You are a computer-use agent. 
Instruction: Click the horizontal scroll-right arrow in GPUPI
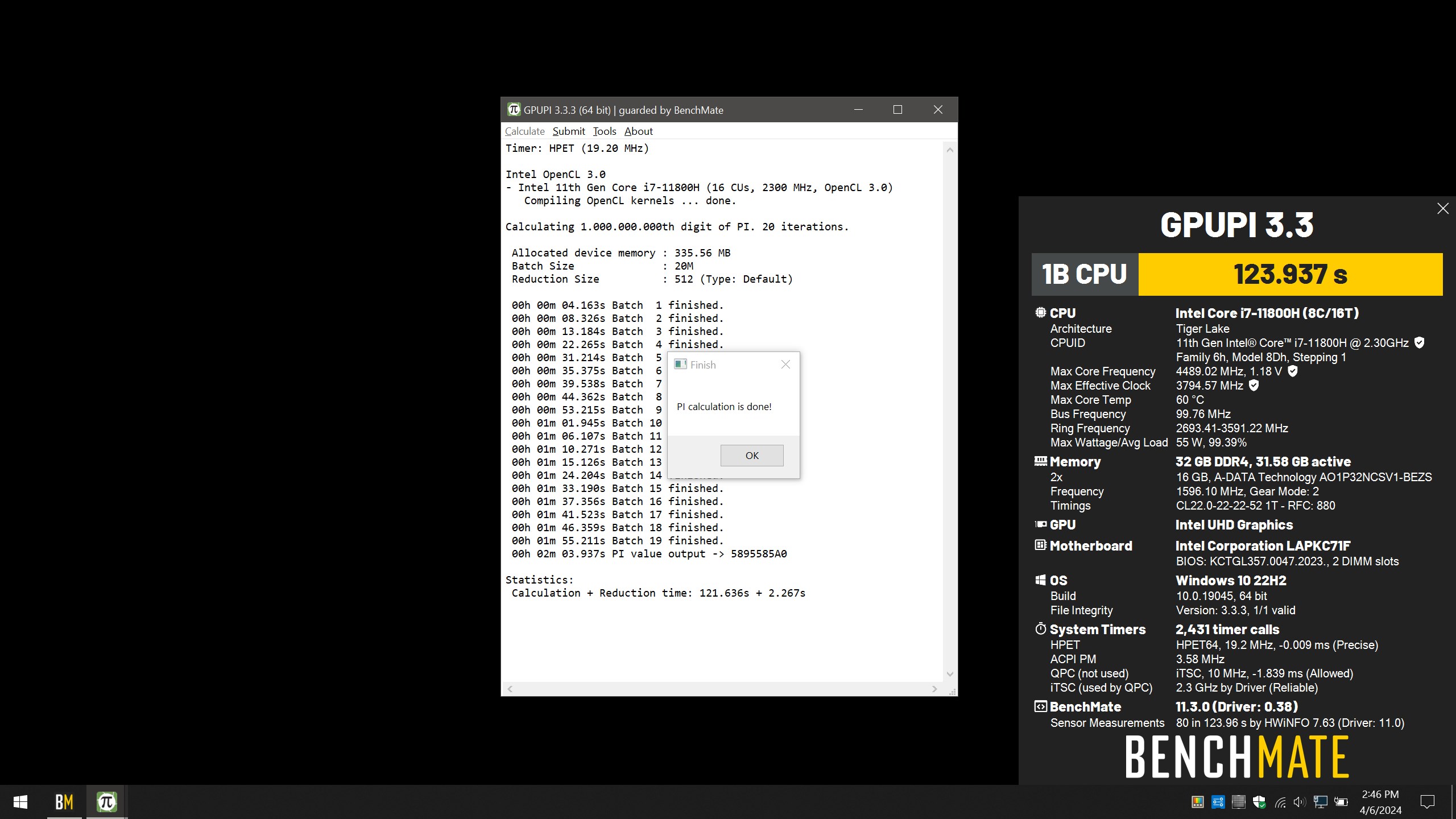point(934,689)
